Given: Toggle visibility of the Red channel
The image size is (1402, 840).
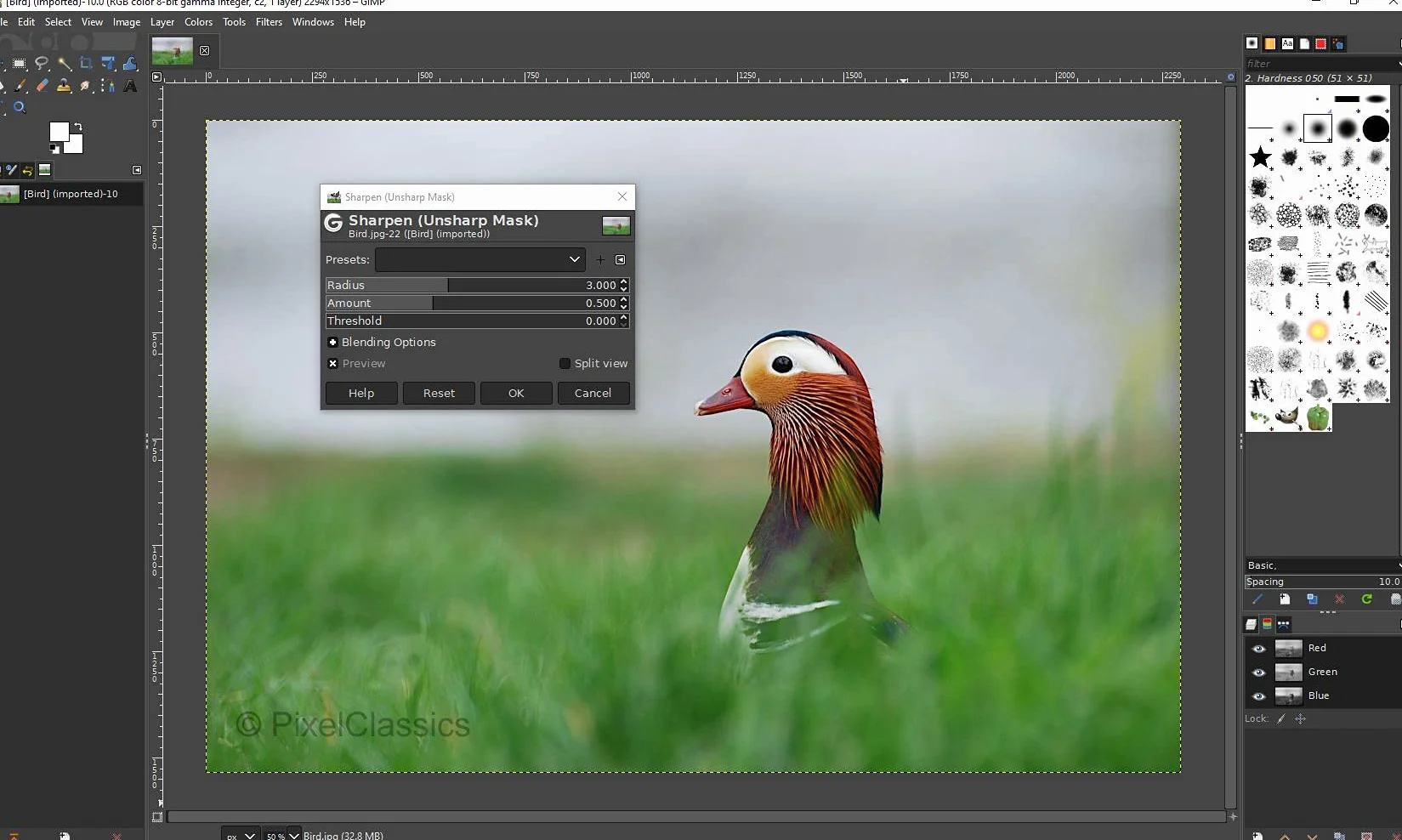Looking at the screenshot, I should click(x=1258, y=649).
